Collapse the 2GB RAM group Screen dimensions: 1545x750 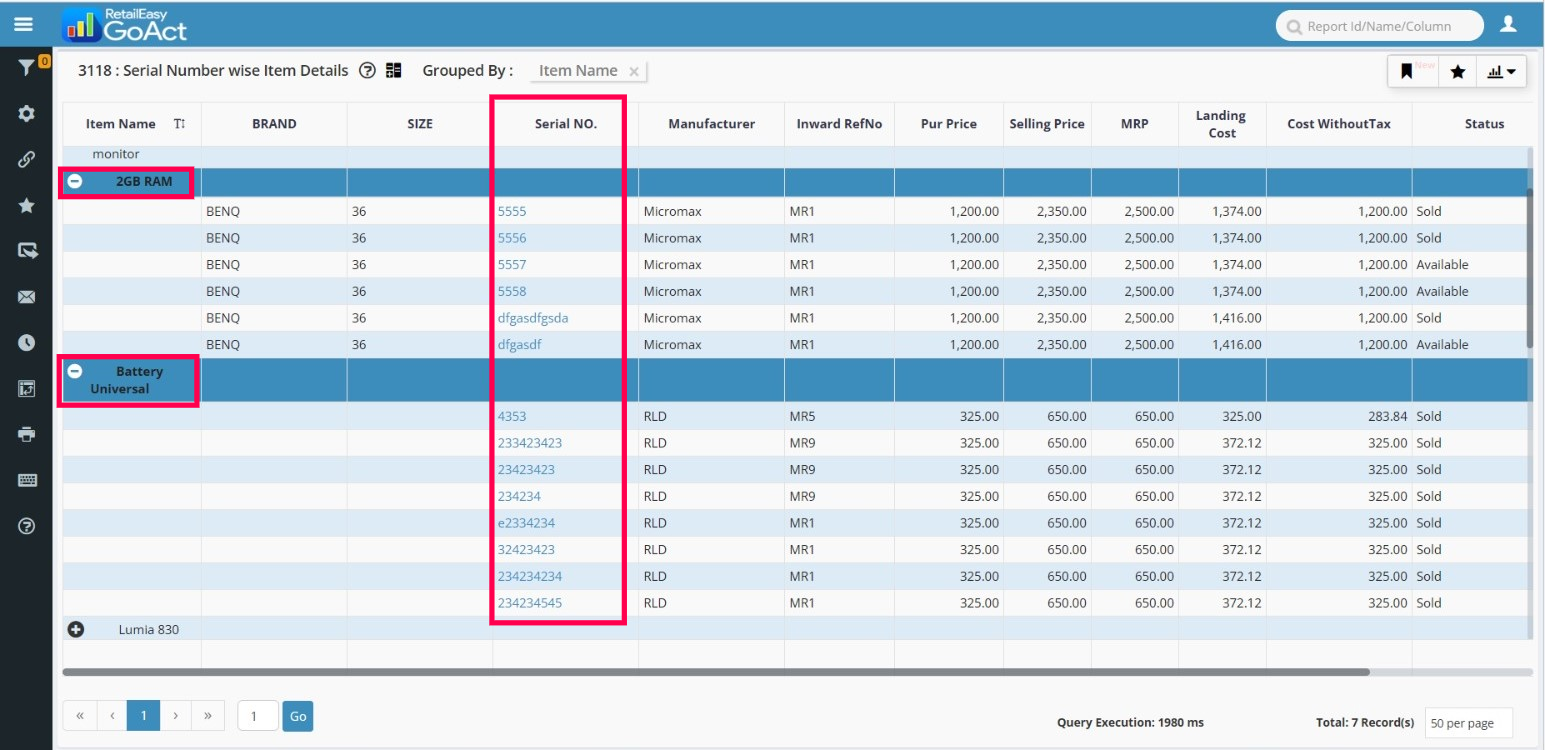75,182
